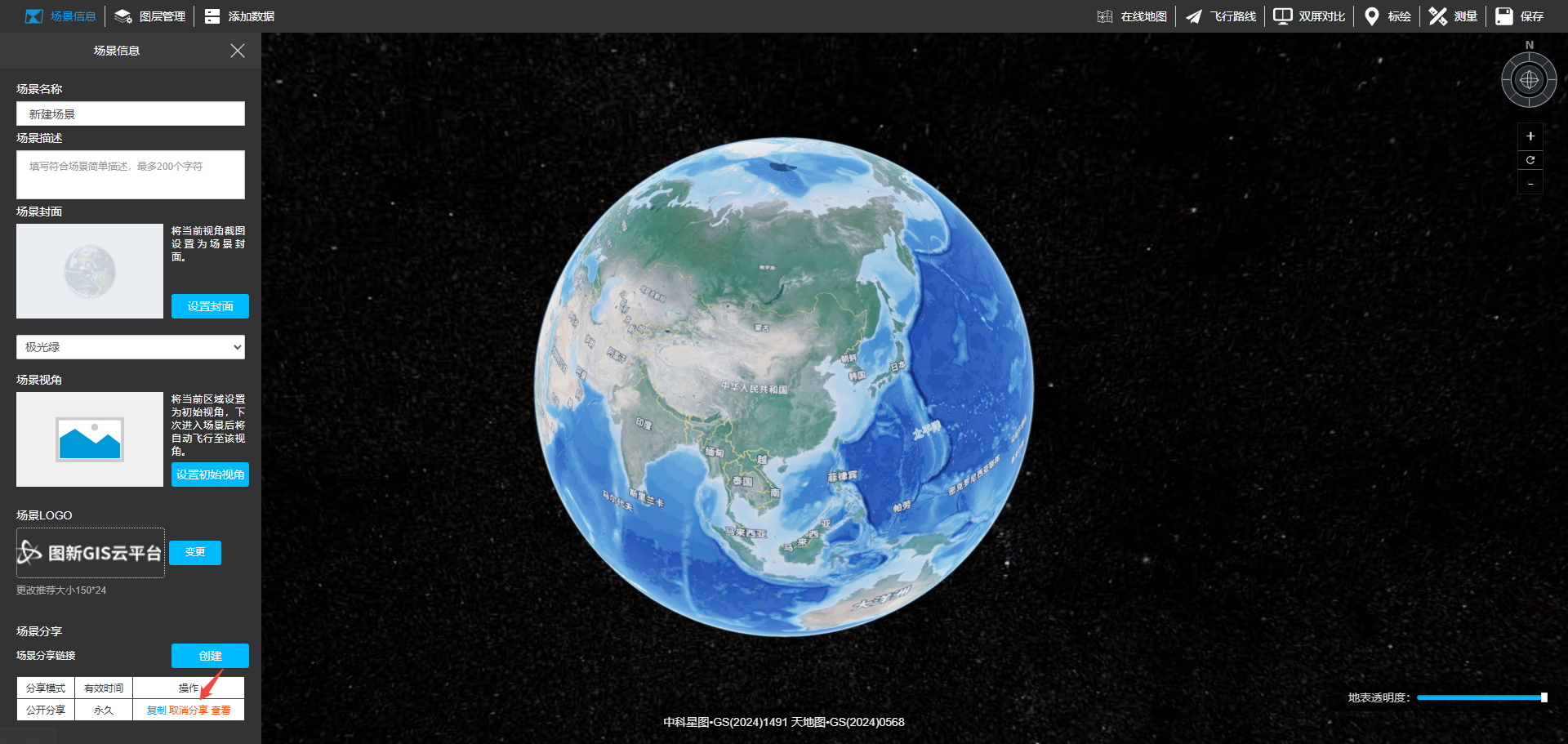This screenshot has width=1568, height=744.
Task: Open the Marking (标绘) tool
Action: click(1388, 16)
